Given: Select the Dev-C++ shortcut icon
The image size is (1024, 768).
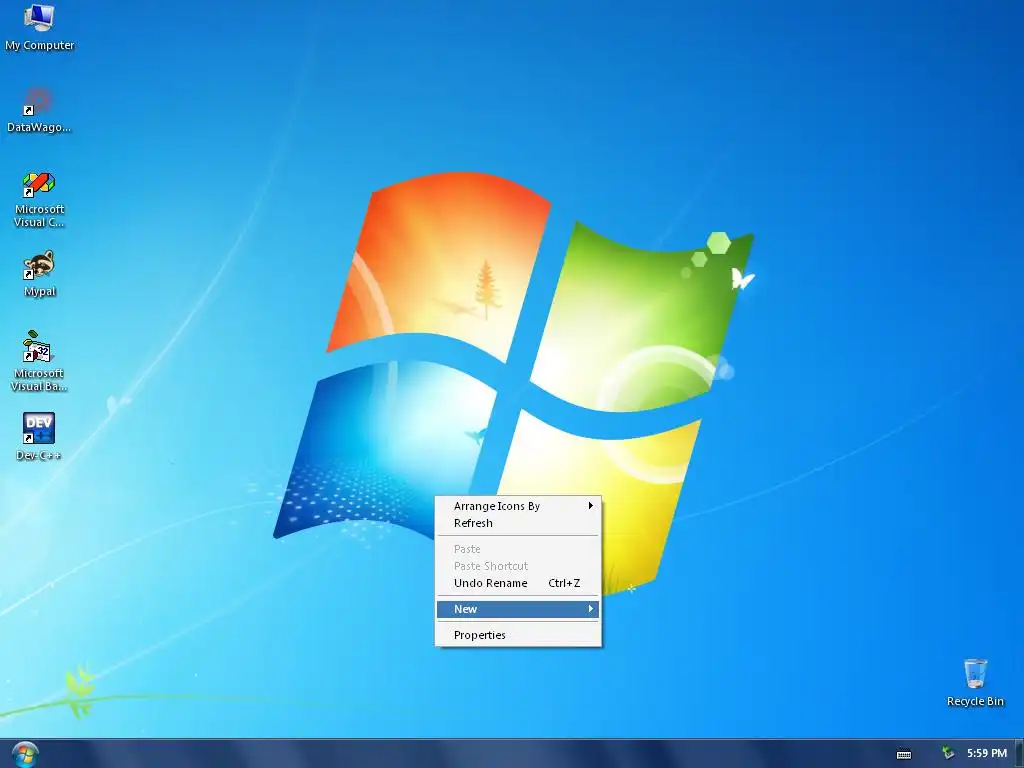Looking at the screenshot, I should [39, 436].
